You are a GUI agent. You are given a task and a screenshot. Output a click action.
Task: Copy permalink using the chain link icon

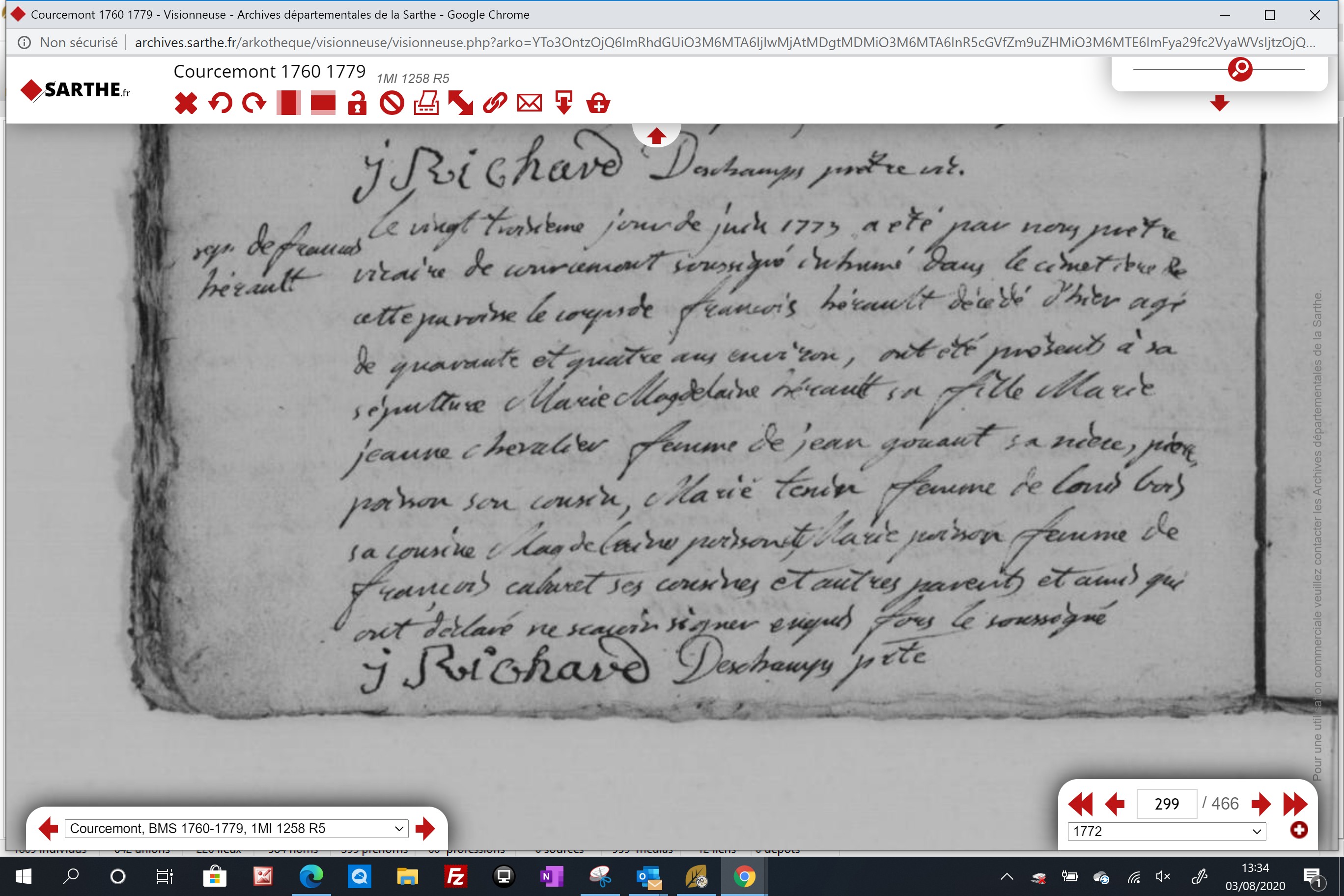click(x=495, y=104)
